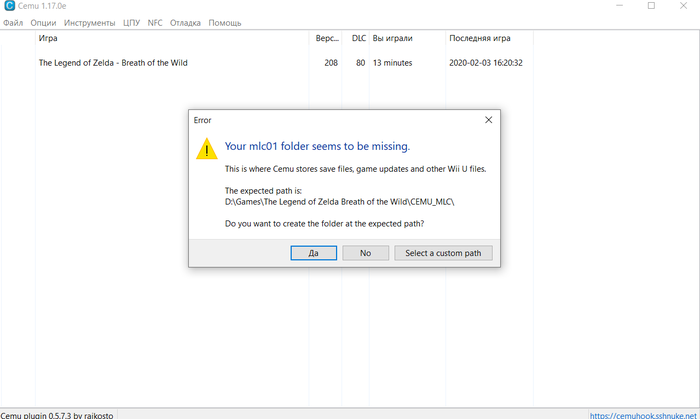Sort by the DLC column header
Image resolution: width=700 pixels, height=419 pixels.
[x=358, y=38]
